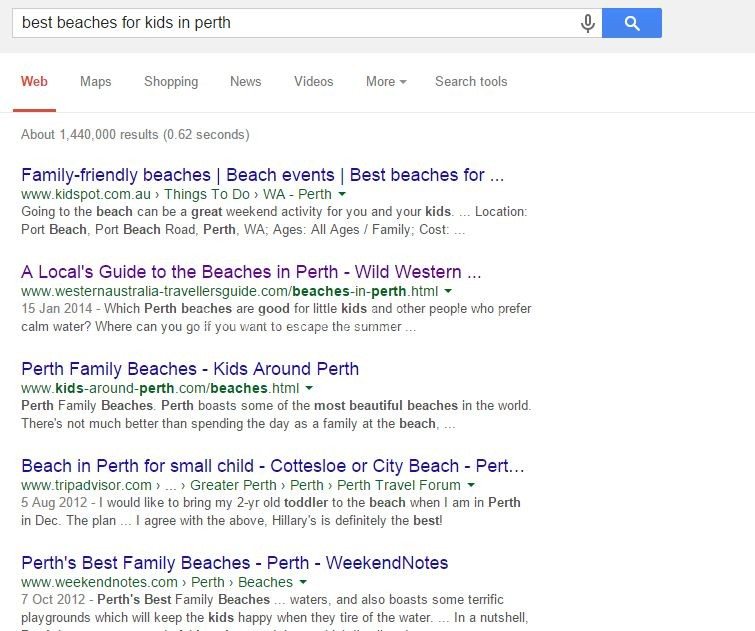Viewport: 755px width, 631px height.
Task: Select the News tab
Action: click(x=245, y=82)
